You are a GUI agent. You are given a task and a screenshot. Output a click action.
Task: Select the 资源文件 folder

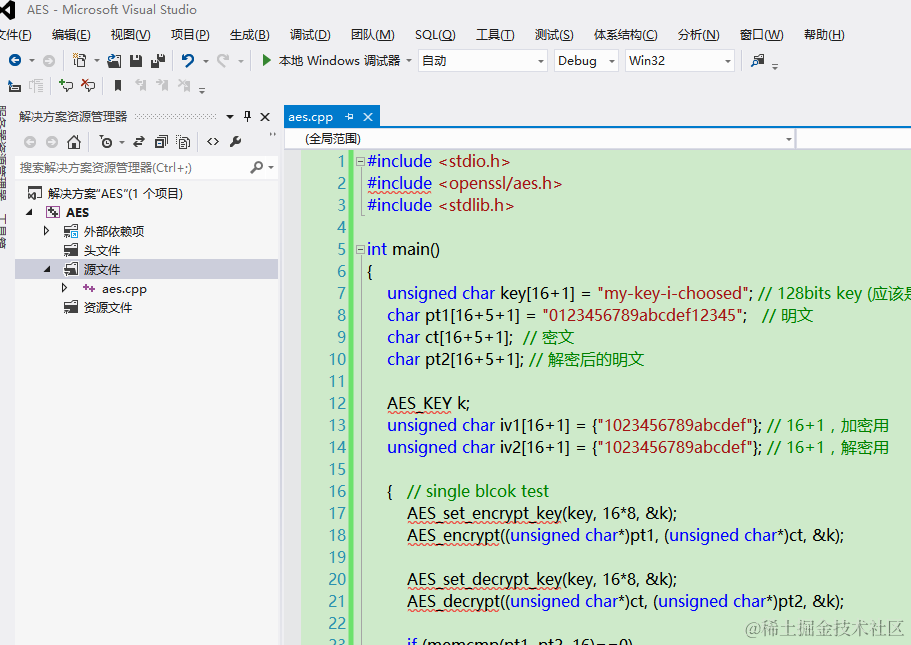(x=108, y=307)
